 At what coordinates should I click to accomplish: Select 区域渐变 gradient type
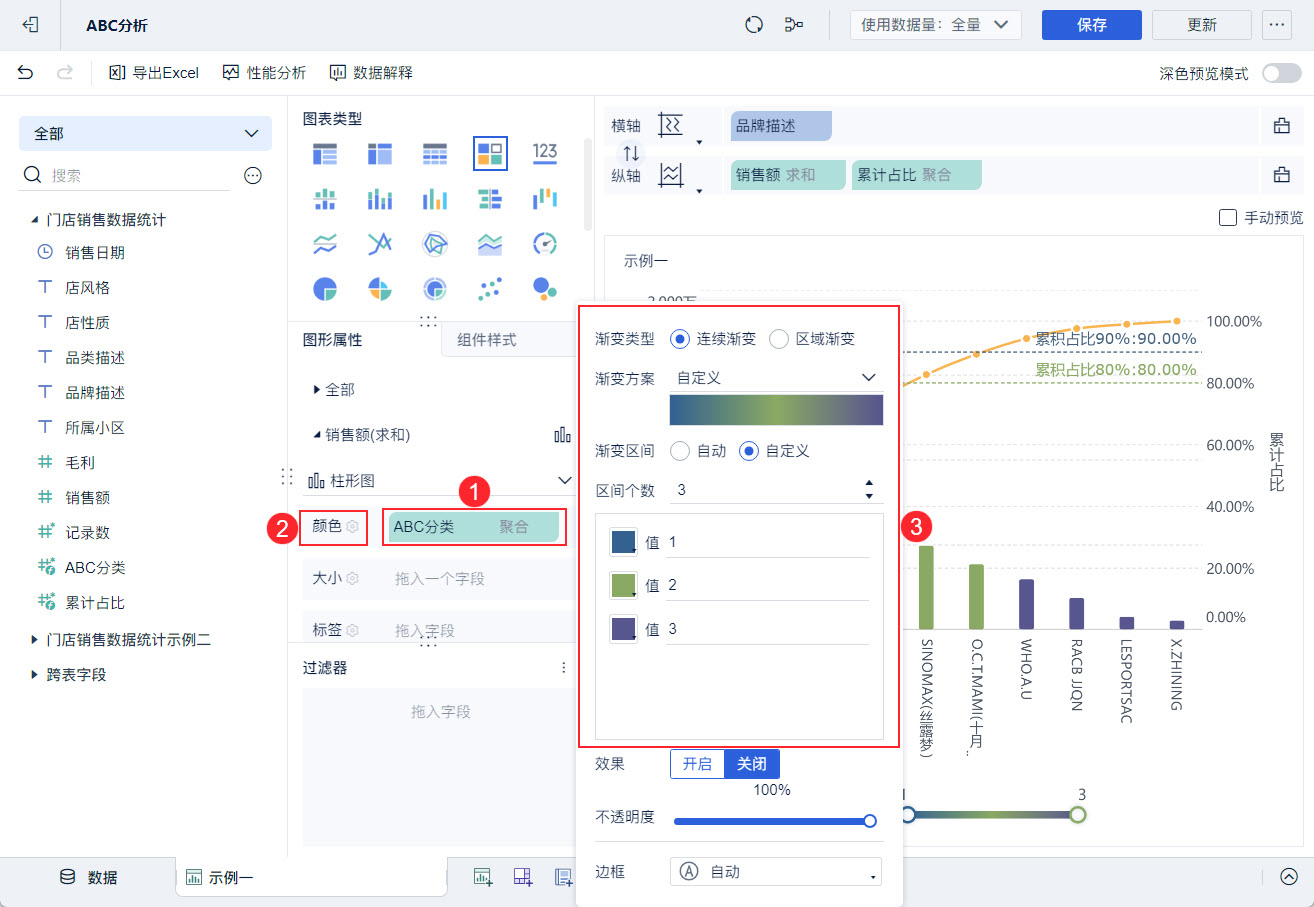point(779,339)
